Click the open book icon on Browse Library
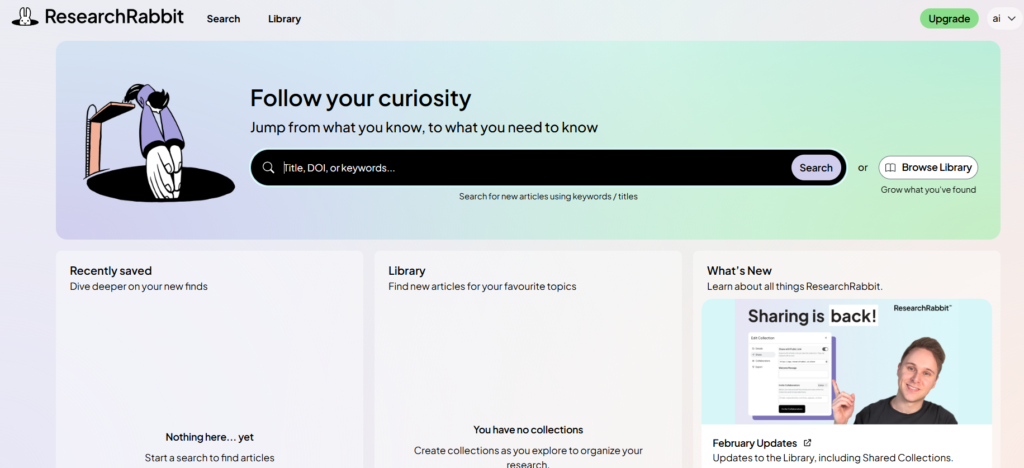 click(891, 168)
